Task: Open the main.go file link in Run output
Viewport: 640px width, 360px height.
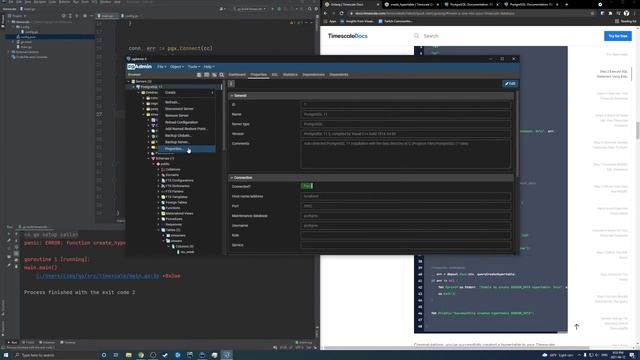Action: [x=97, y=276]
